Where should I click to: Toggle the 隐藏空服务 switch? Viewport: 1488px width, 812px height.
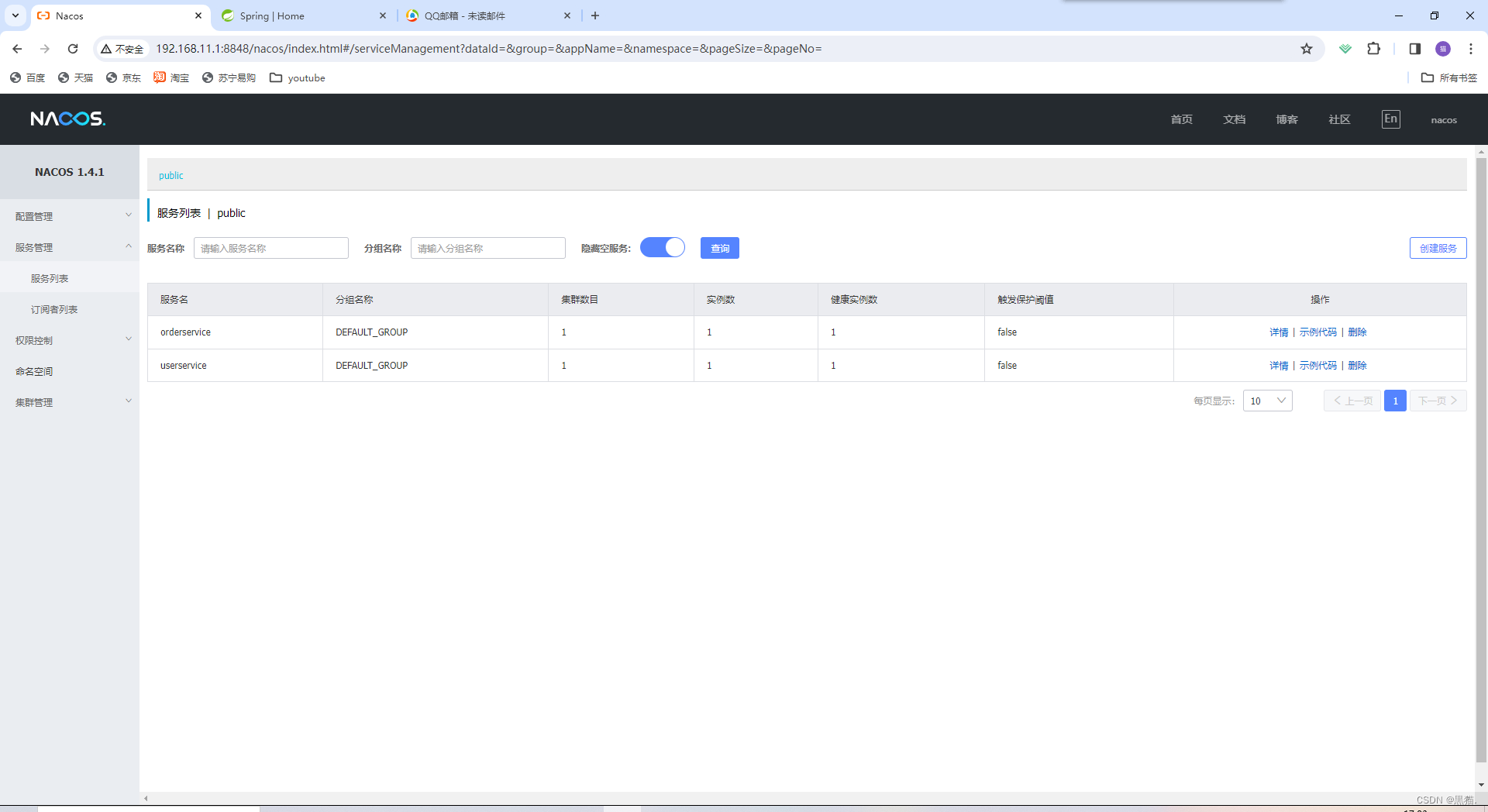click(663, 247)
